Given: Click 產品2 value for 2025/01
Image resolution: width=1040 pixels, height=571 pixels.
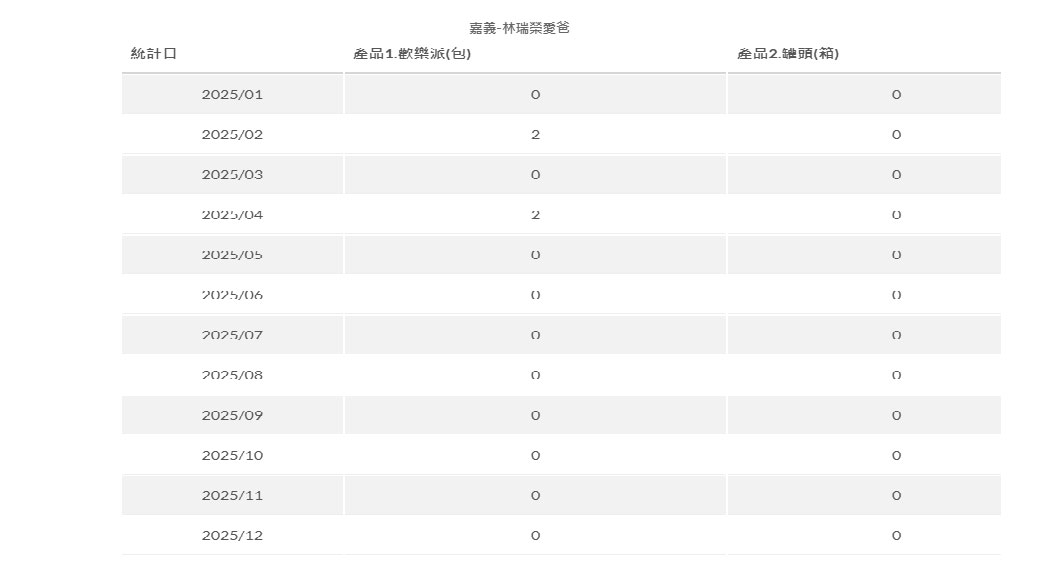Looking at the screenshot, I should pos(896,95).
